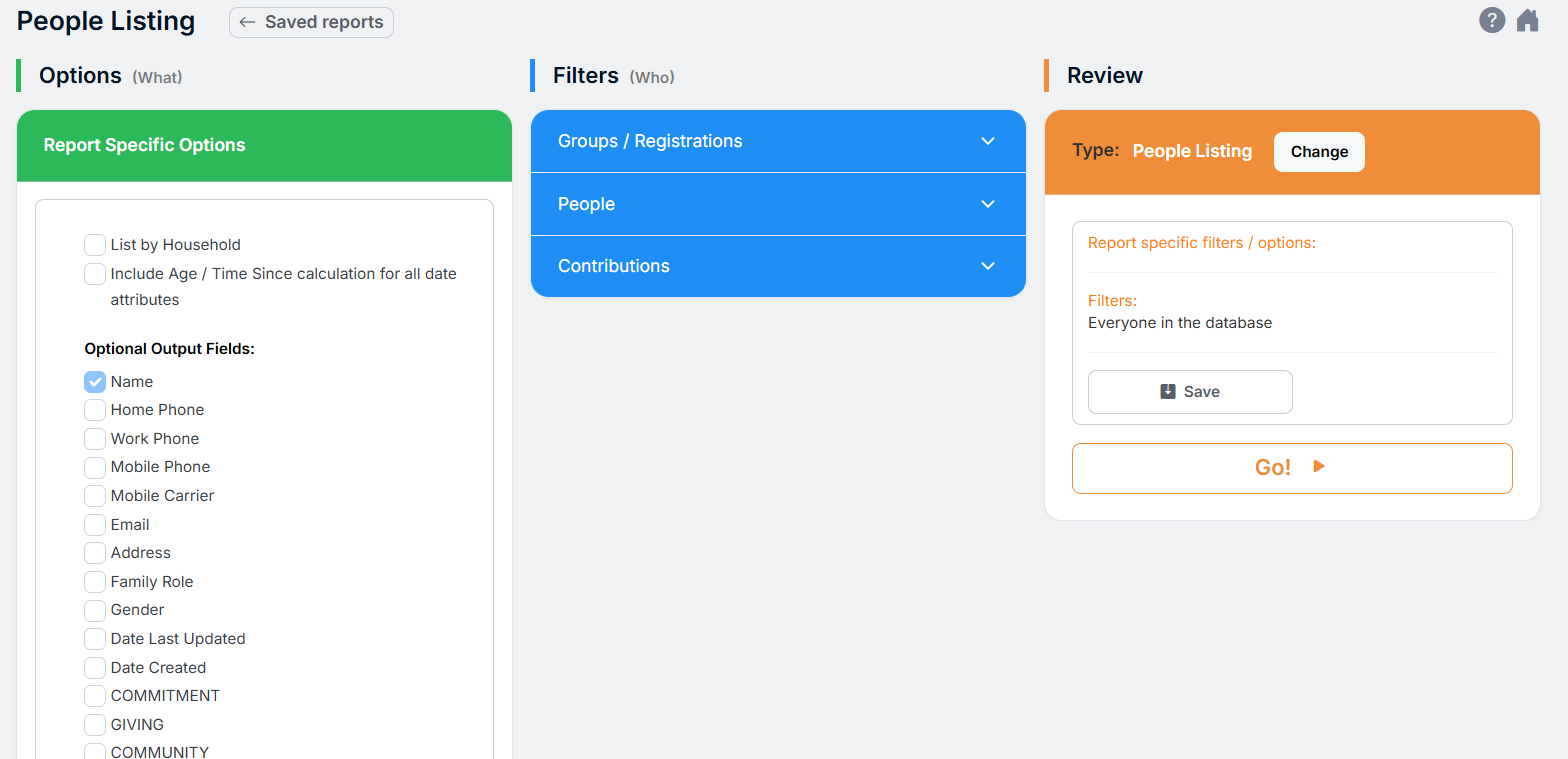Click the Report Specific Options header
The width and height of the screenshot is (1568, 759).
264,146
